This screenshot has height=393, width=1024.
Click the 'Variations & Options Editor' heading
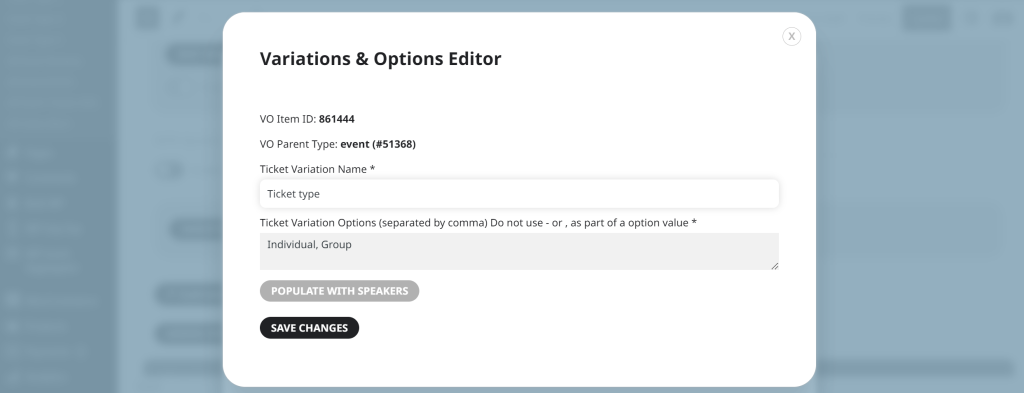[x=381, y=59]
